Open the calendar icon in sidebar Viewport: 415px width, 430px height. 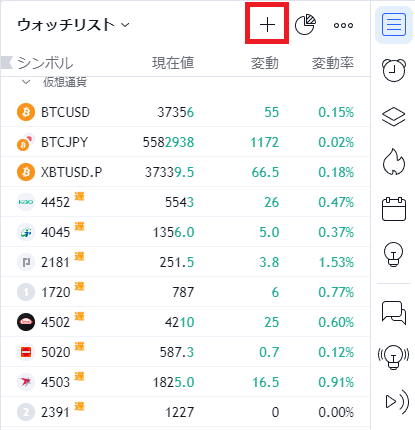394,209
